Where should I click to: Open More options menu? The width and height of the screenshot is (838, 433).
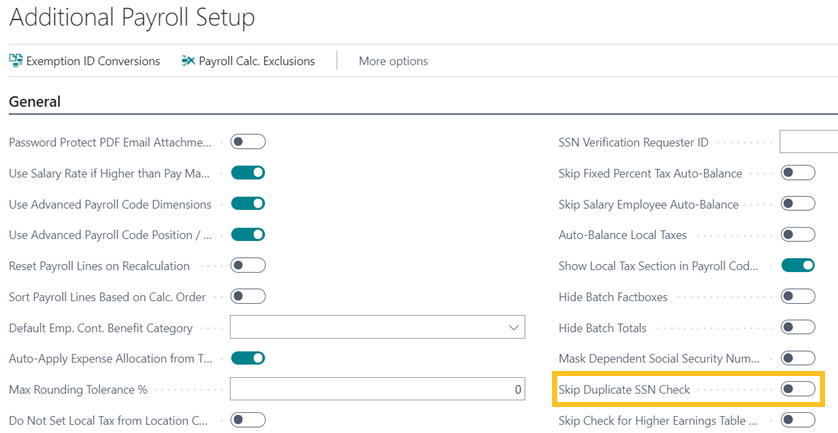click(393, 61)
